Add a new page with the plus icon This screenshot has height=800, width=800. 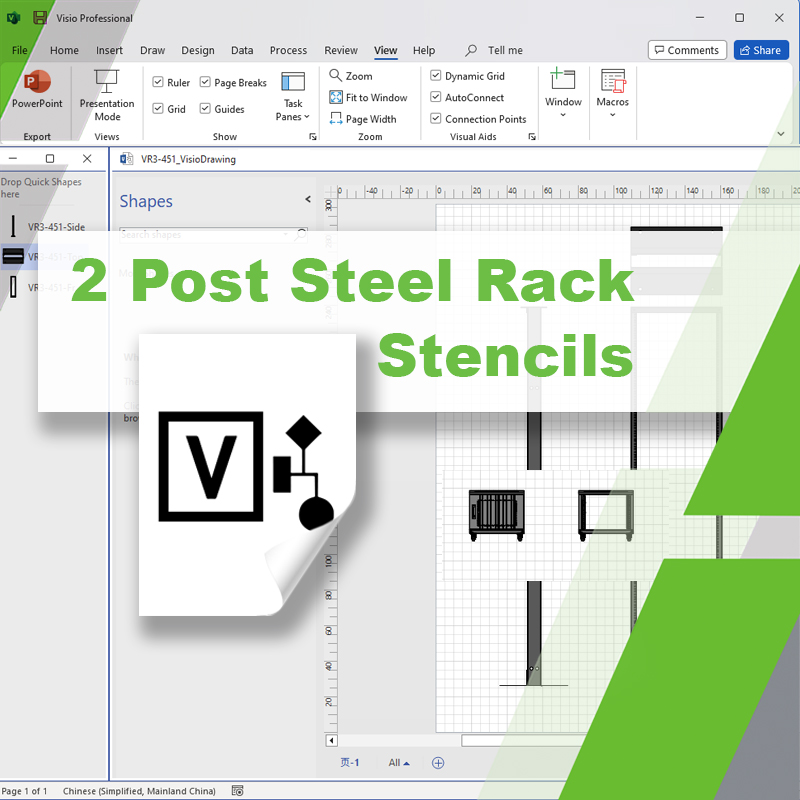pyautogui.click(x=437, y=762)
